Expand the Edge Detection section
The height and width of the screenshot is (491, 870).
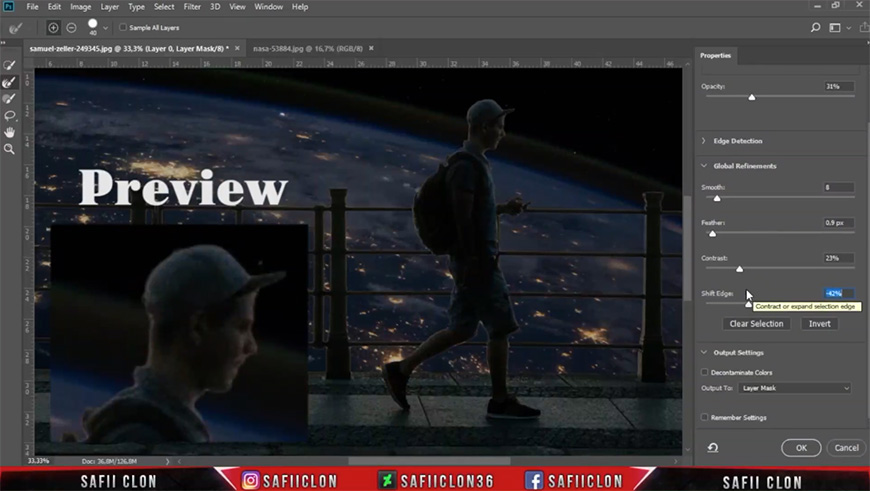coord(704,141)
